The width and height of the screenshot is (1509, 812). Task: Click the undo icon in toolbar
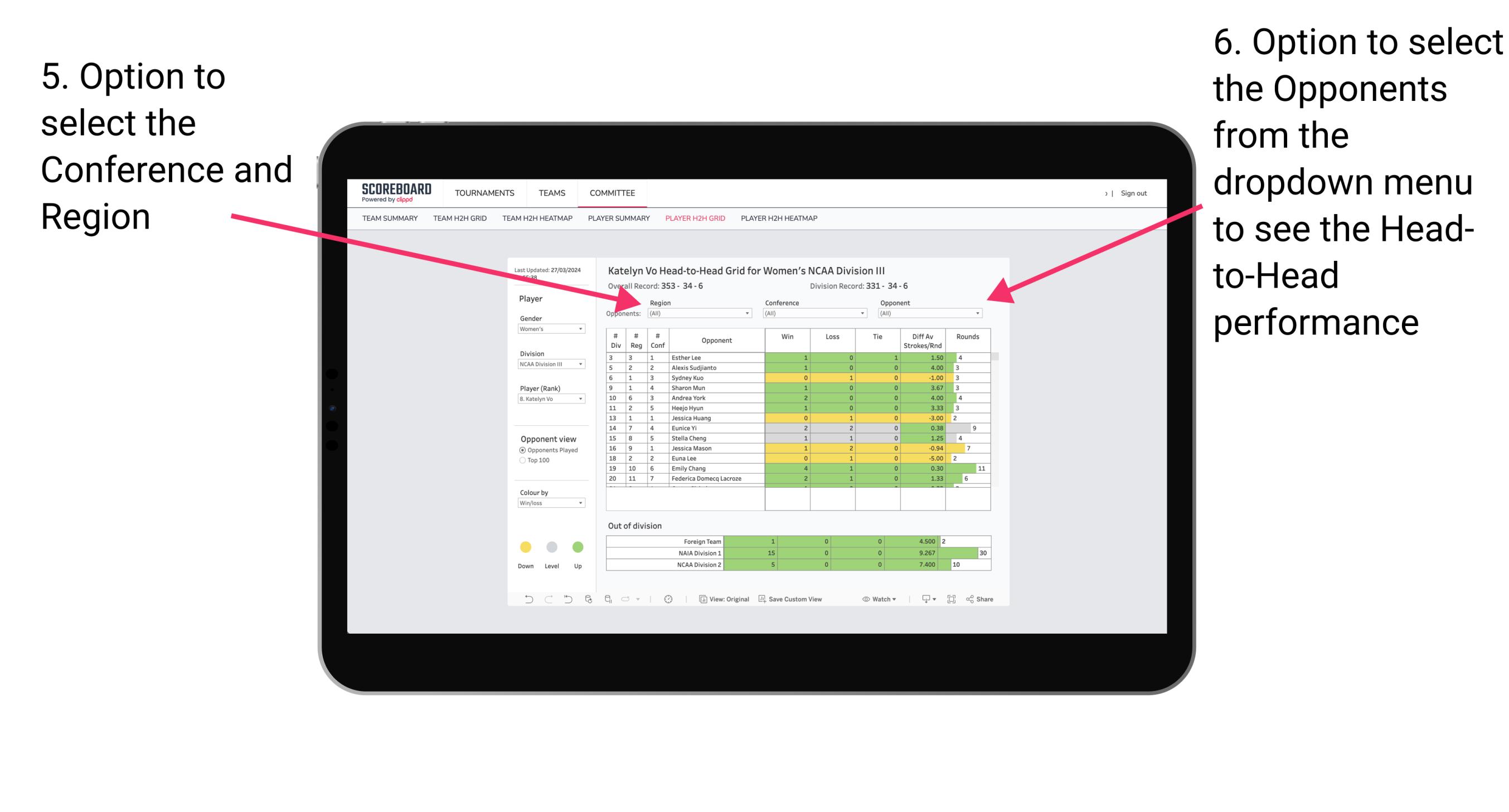(x=521, y=600)
